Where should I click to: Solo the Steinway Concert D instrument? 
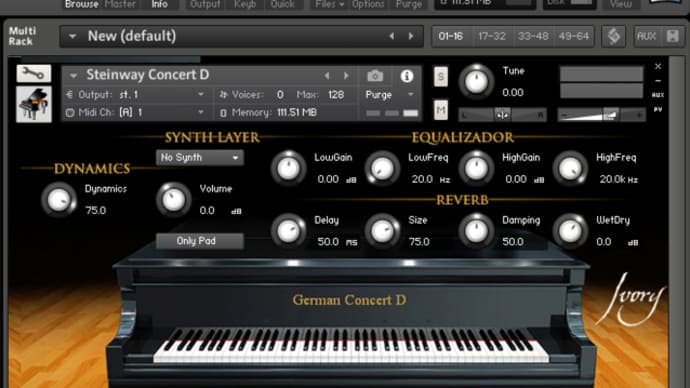click(x=441, y=77)
